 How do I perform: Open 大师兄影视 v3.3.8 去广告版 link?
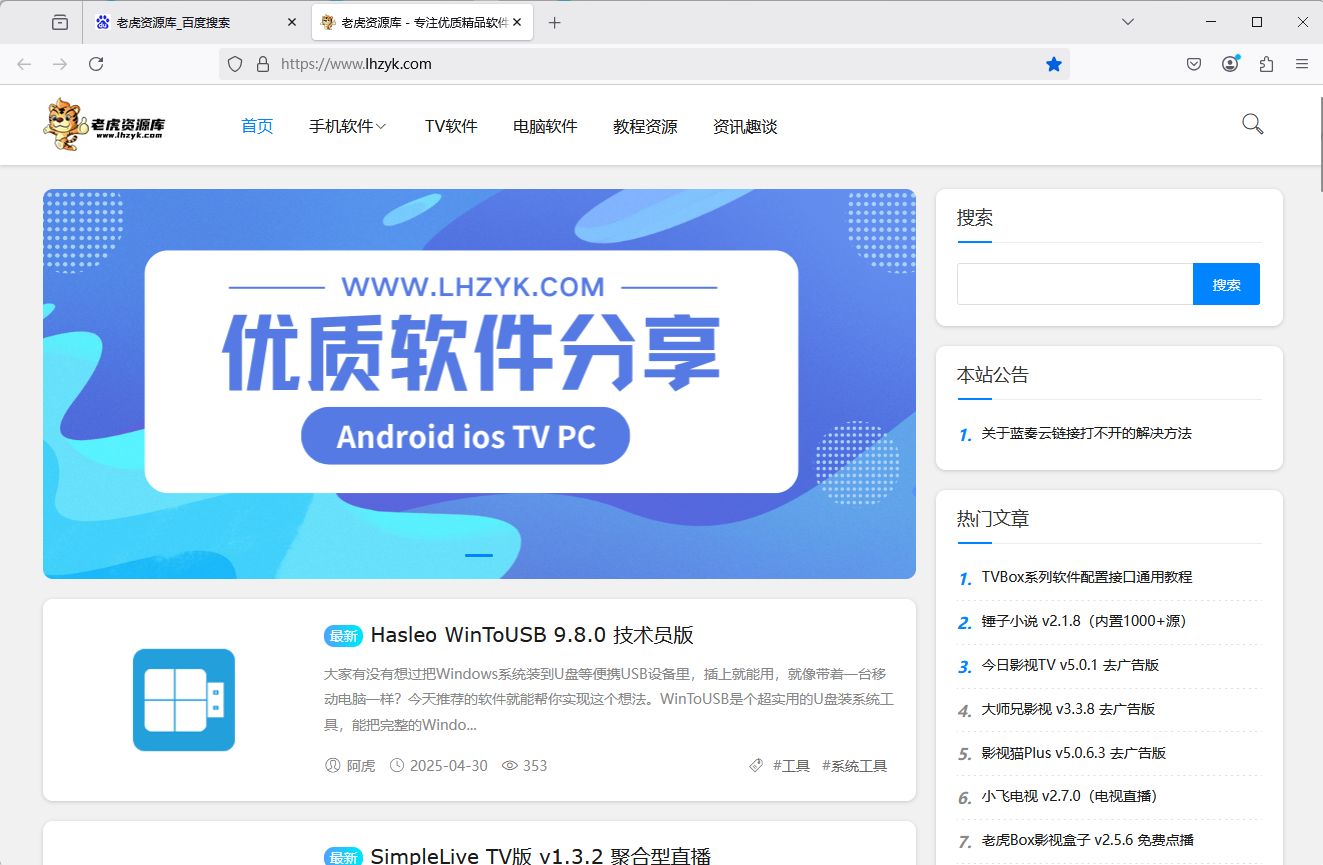point(1068,709)
